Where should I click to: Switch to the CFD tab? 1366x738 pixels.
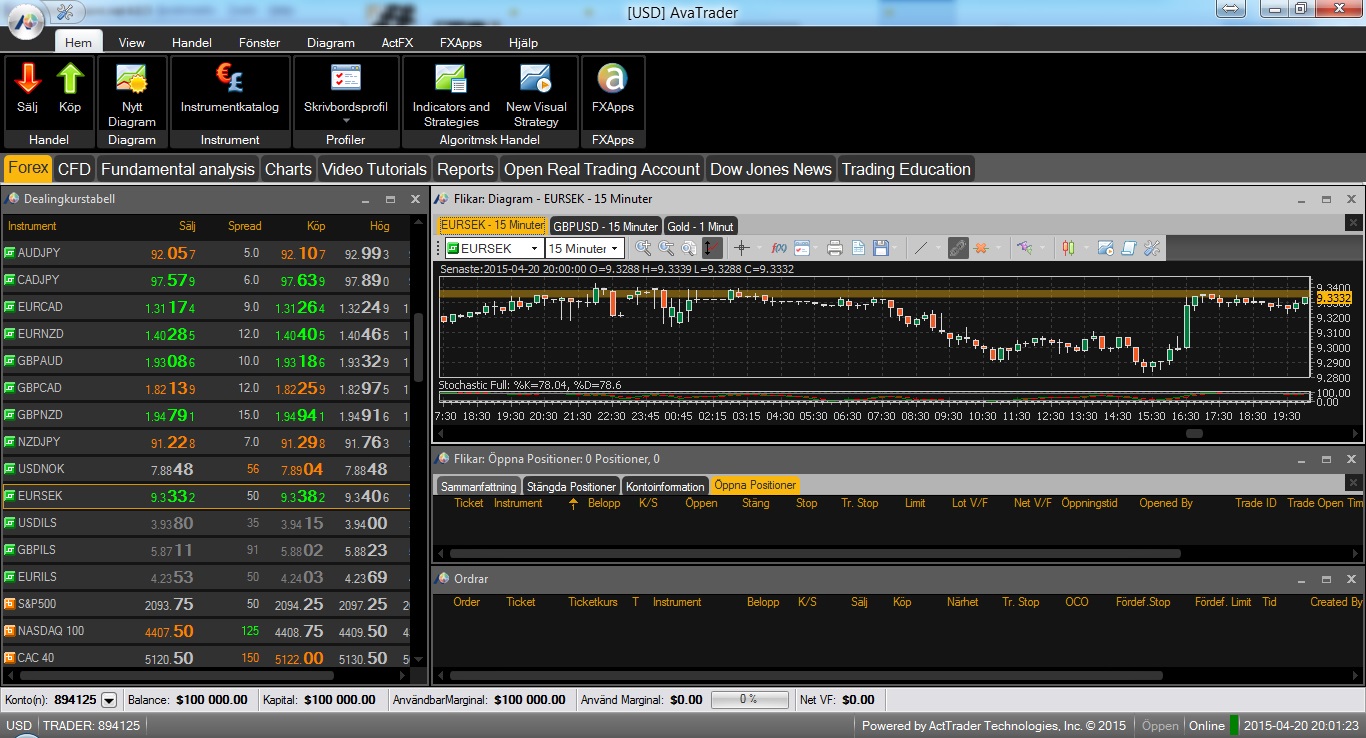pos(74,169)
